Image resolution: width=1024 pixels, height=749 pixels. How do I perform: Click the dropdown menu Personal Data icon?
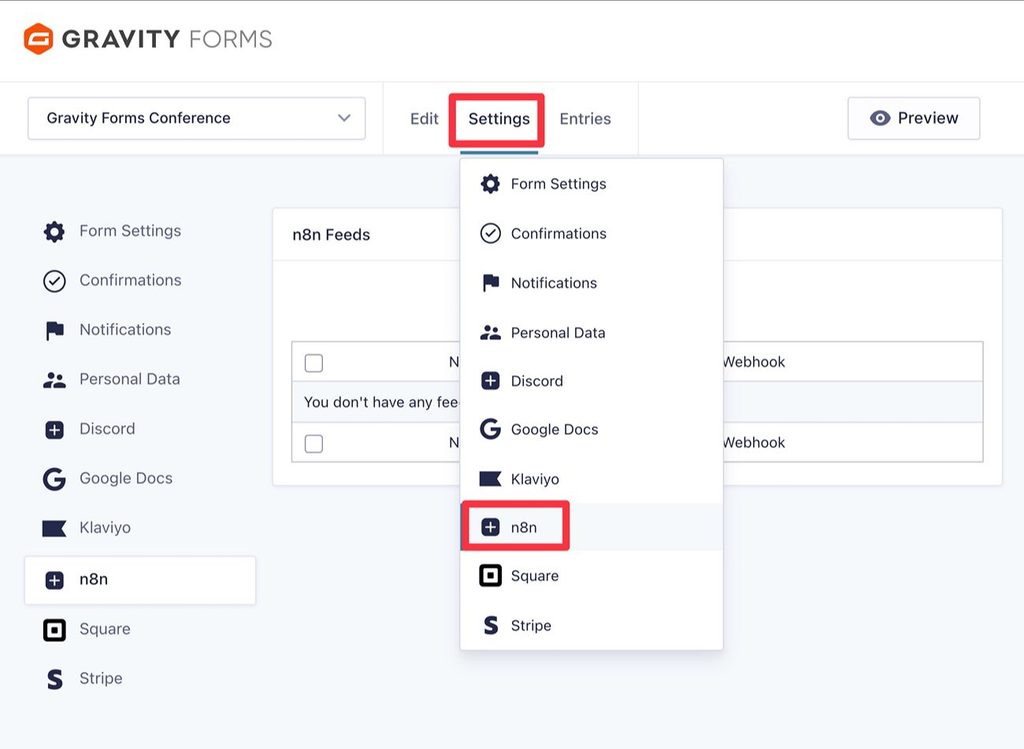click(x=490, y=332)
